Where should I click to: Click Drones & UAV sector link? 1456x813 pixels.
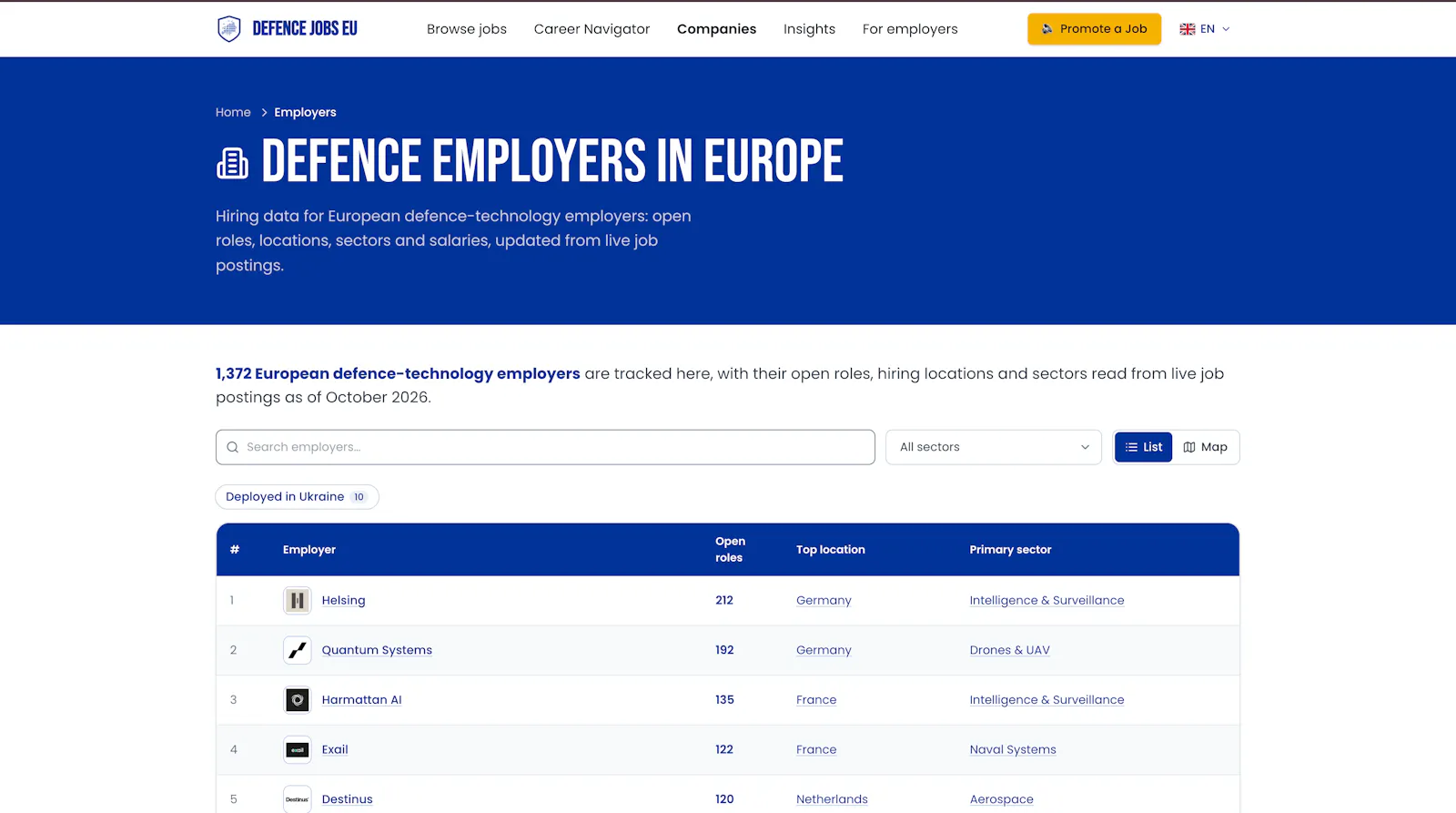point(1010,650)
